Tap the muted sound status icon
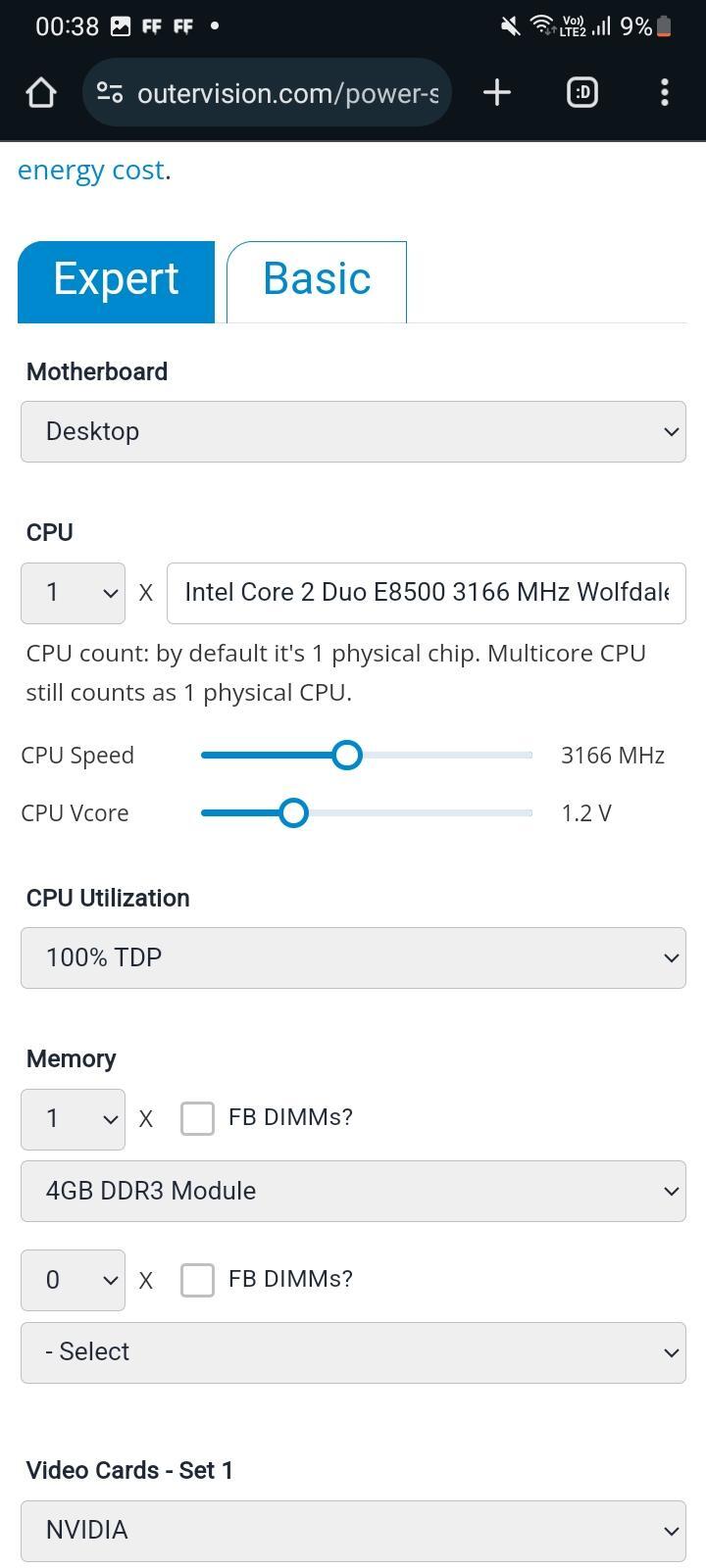Image resolution: width=706 pixels, height=1568 pixels. pyautogui.click(x=510, y=26)
